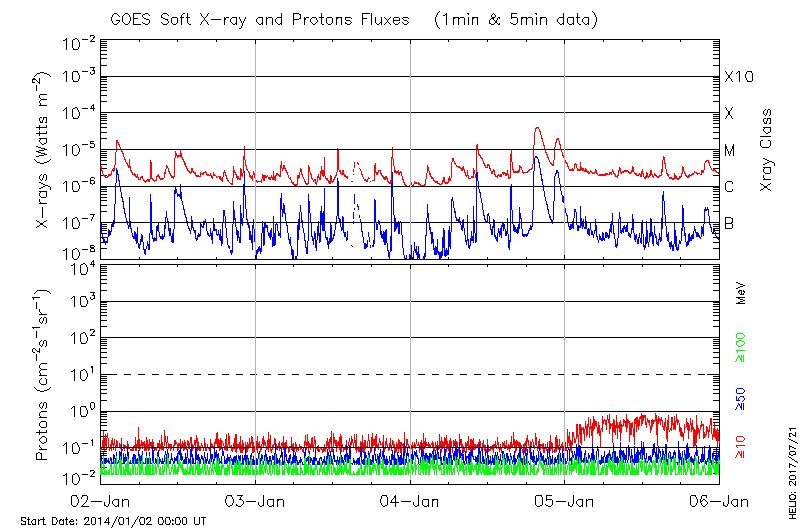Screen dimensions: 800x530
Task: Click the M flare class label
Action: (x=730, y=151)
